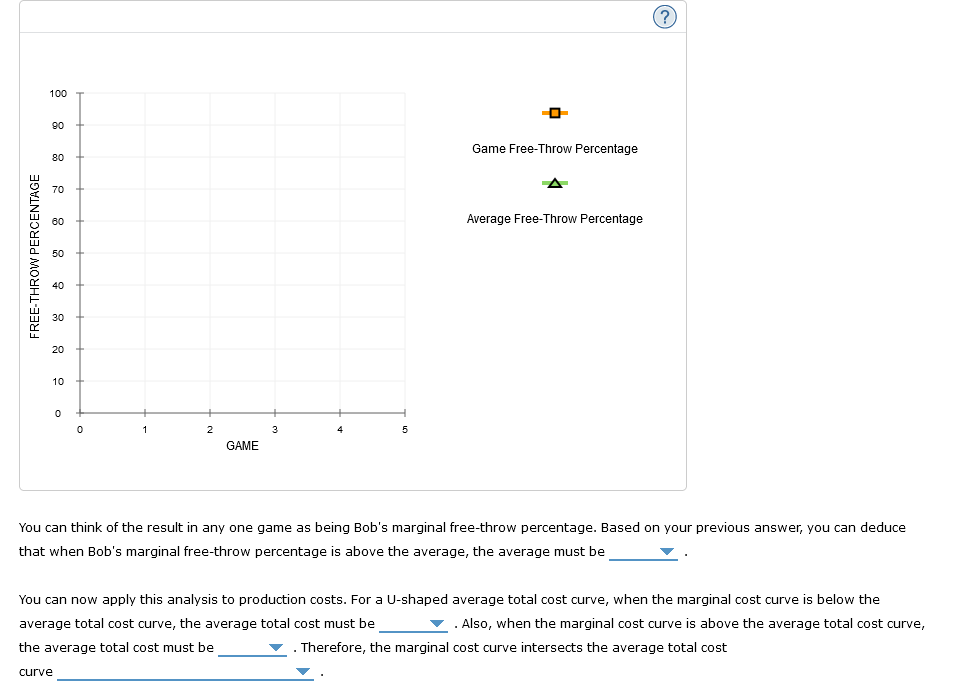Image resolution: width=979 pixels, height=694 pixels.
Task: Click the GAME axis label
Action: click(x=242, y=446)
